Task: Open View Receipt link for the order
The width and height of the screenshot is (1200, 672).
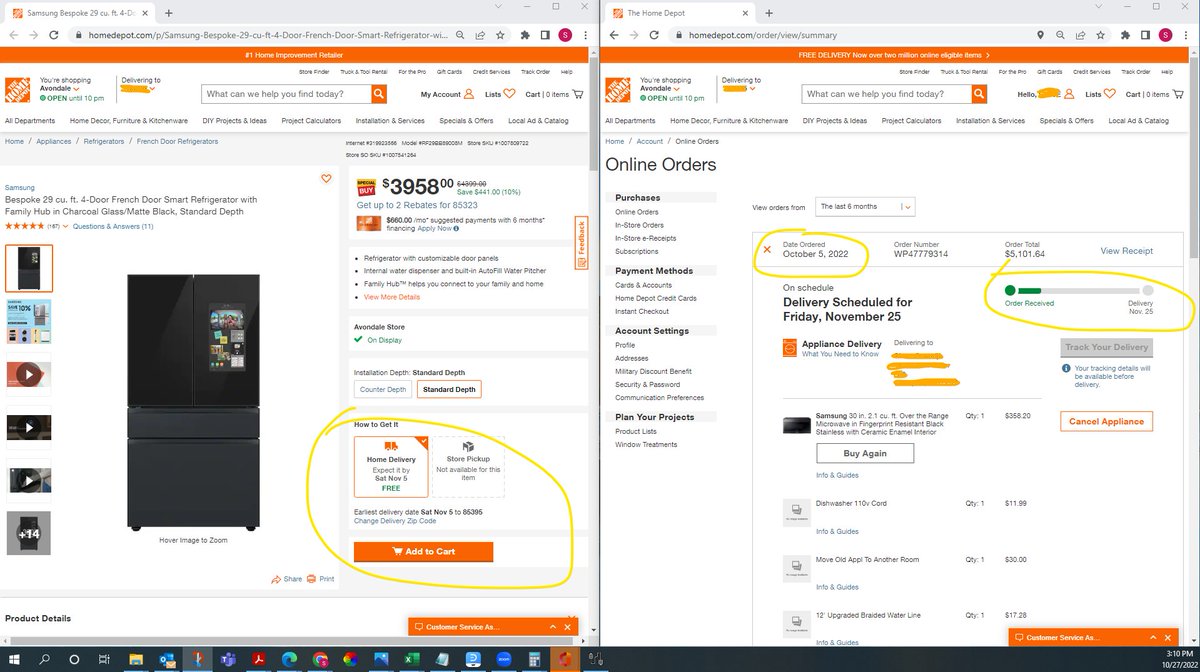Action: [1126, 251]
